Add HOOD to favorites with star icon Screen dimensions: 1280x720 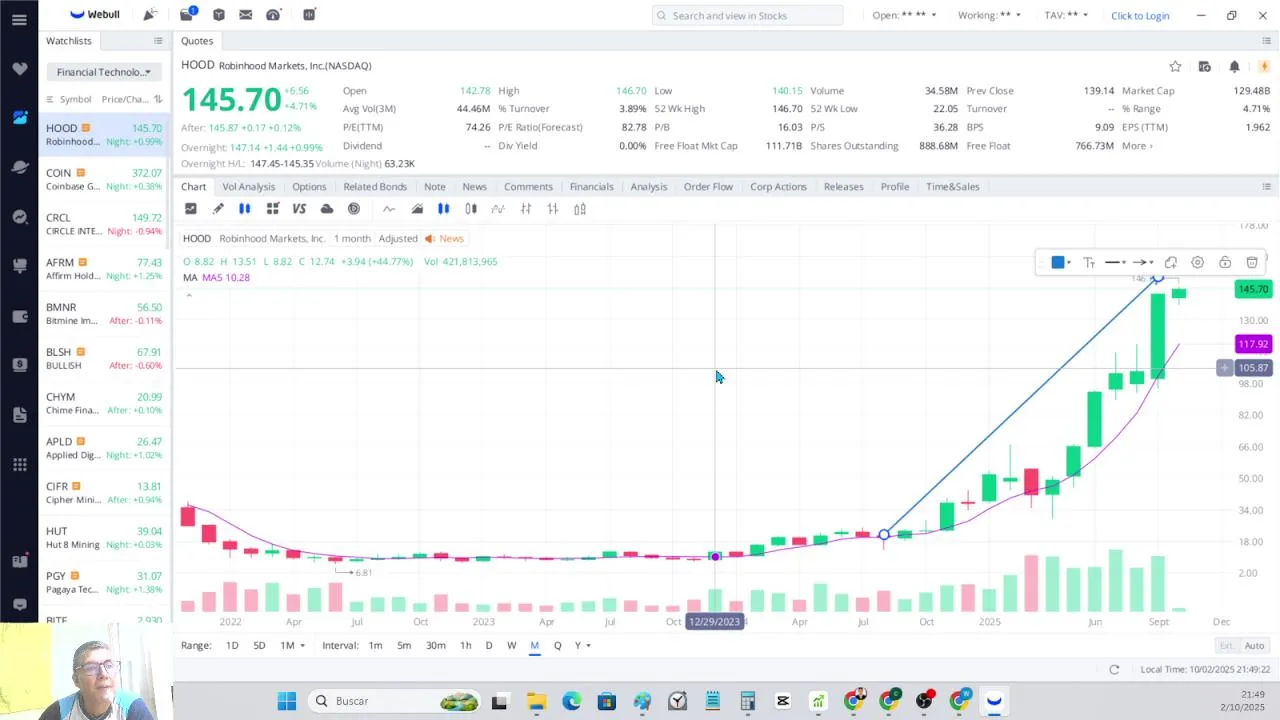coord(1175,66)
